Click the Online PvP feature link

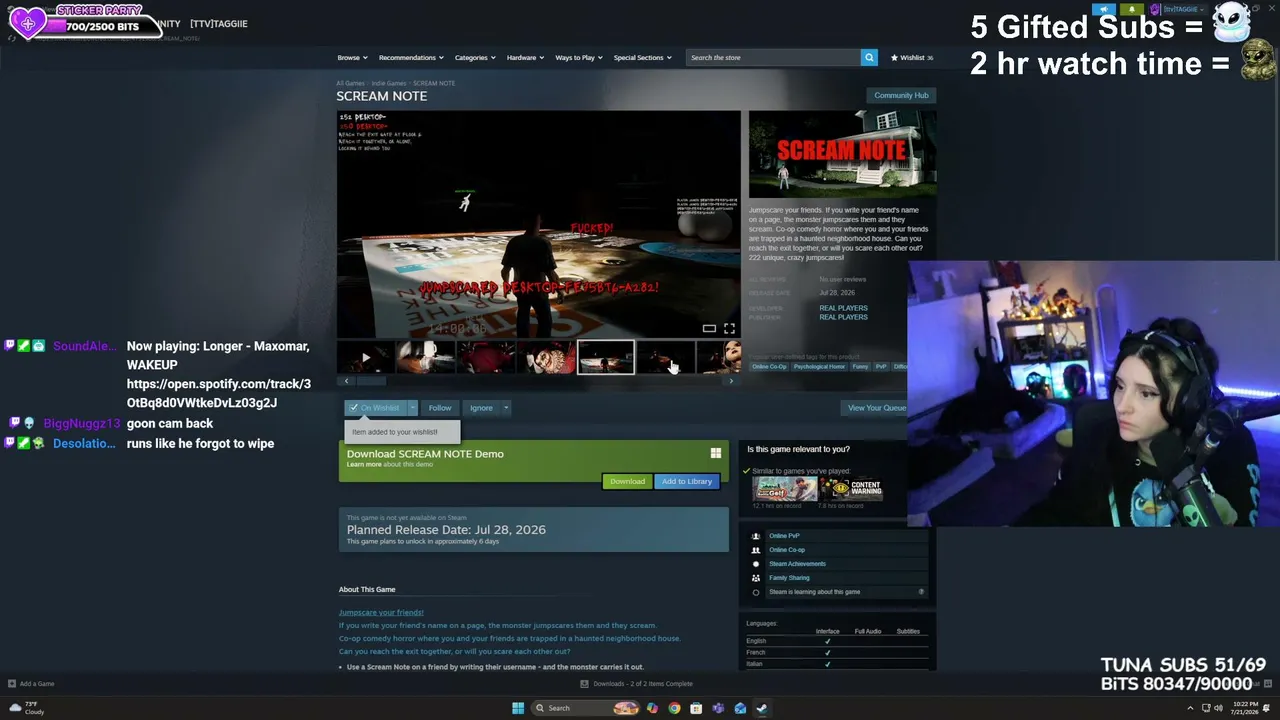coord(784,536)
